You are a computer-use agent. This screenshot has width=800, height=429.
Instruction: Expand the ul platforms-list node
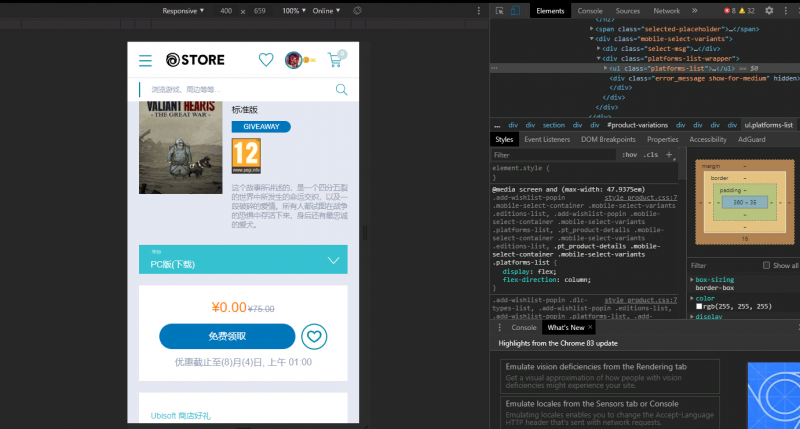pos(606,68)
